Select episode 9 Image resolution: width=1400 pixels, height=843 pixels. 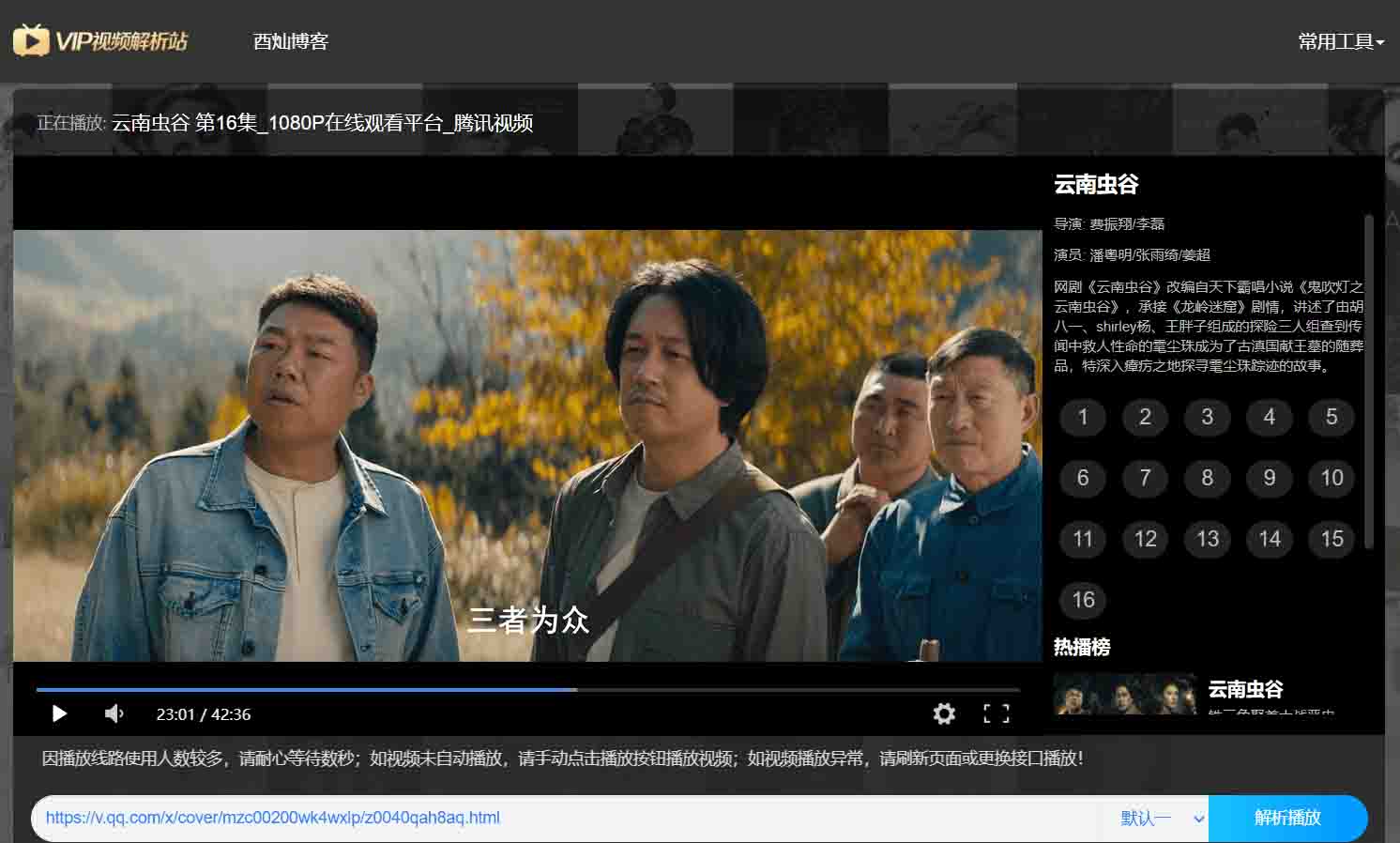(x=1270, y=478)
